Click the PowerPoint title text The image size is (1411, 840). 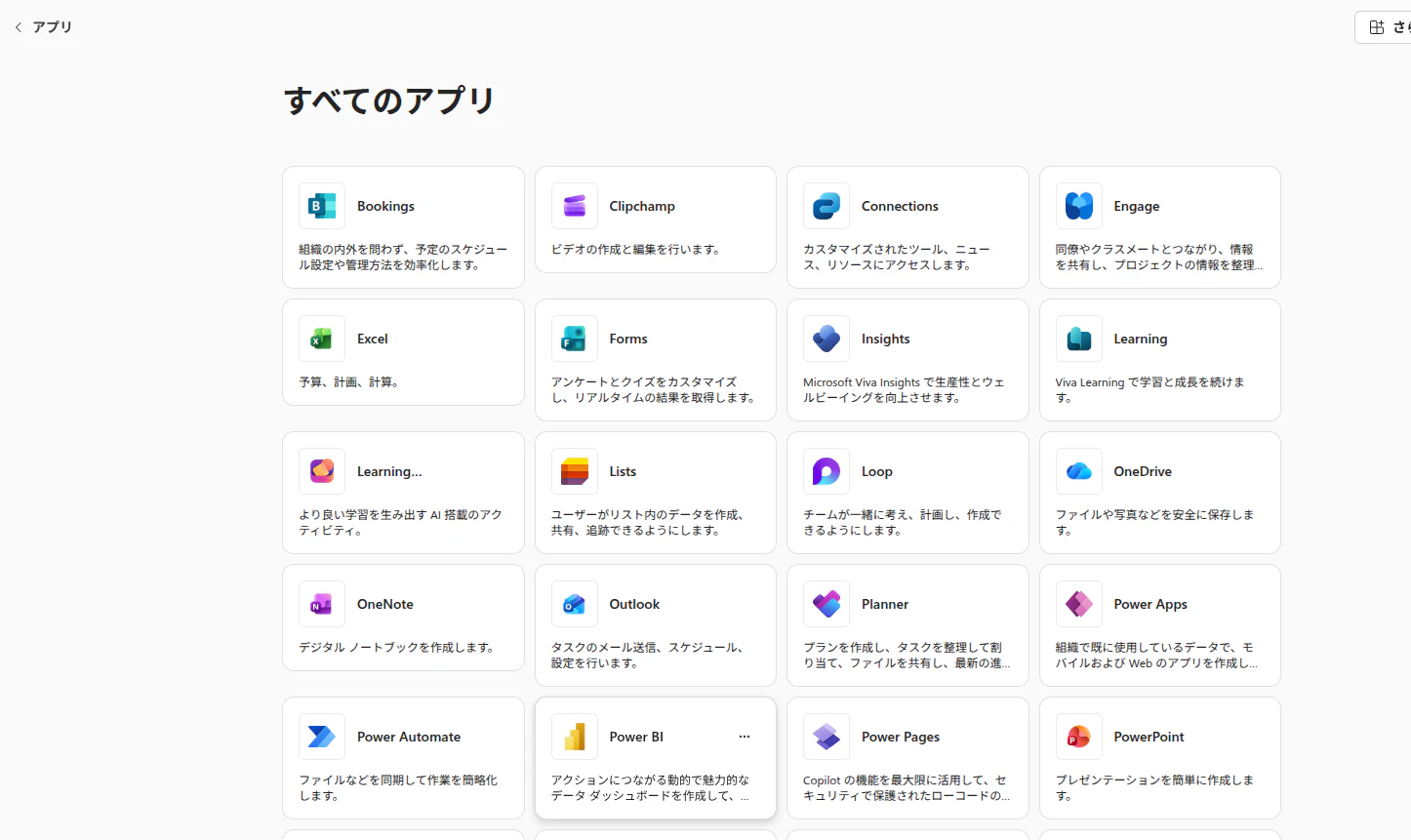1149,737
